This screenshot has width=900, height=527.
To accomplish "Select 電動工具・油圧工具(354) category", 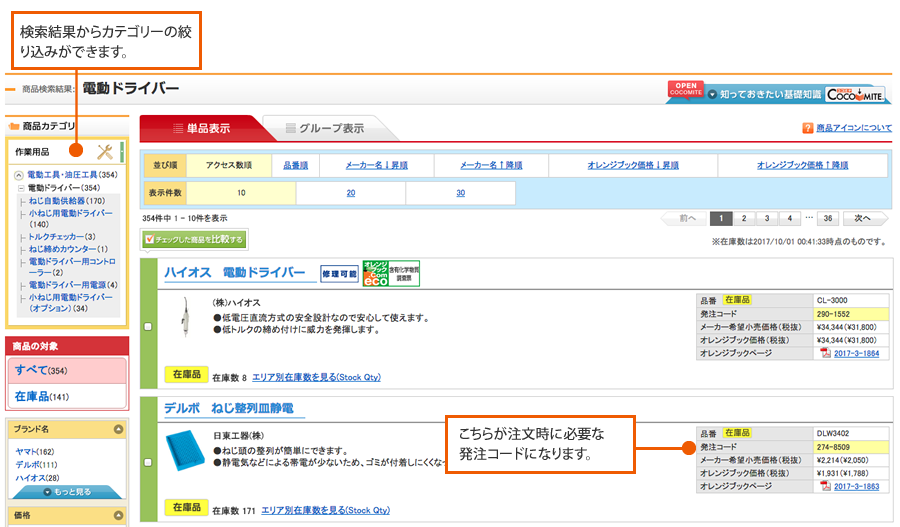I will (72, 175).
